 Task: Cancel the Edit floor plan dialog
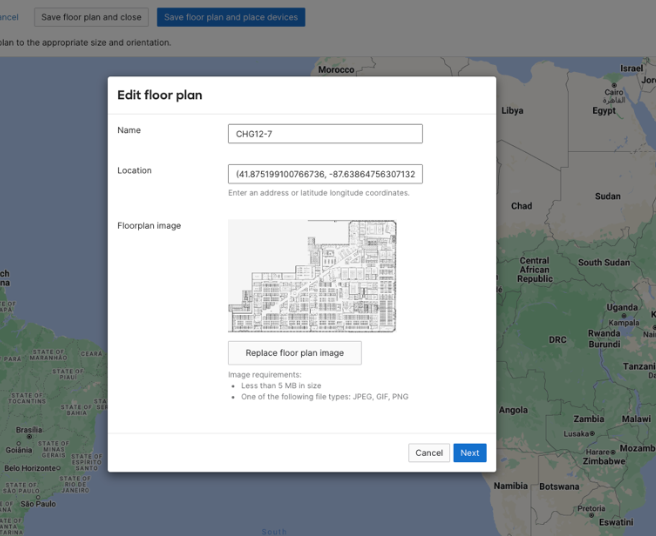pos(428,453)
